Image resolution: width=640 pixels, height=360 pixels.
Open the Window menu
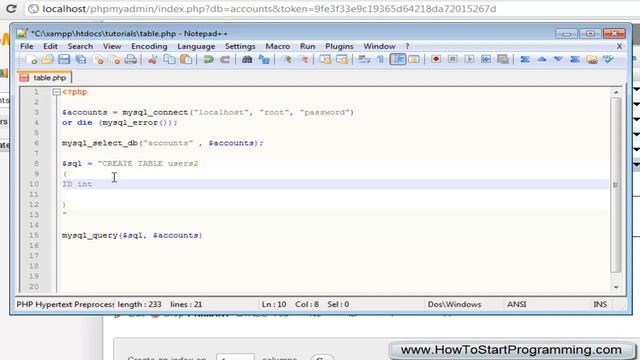(379, 46)
